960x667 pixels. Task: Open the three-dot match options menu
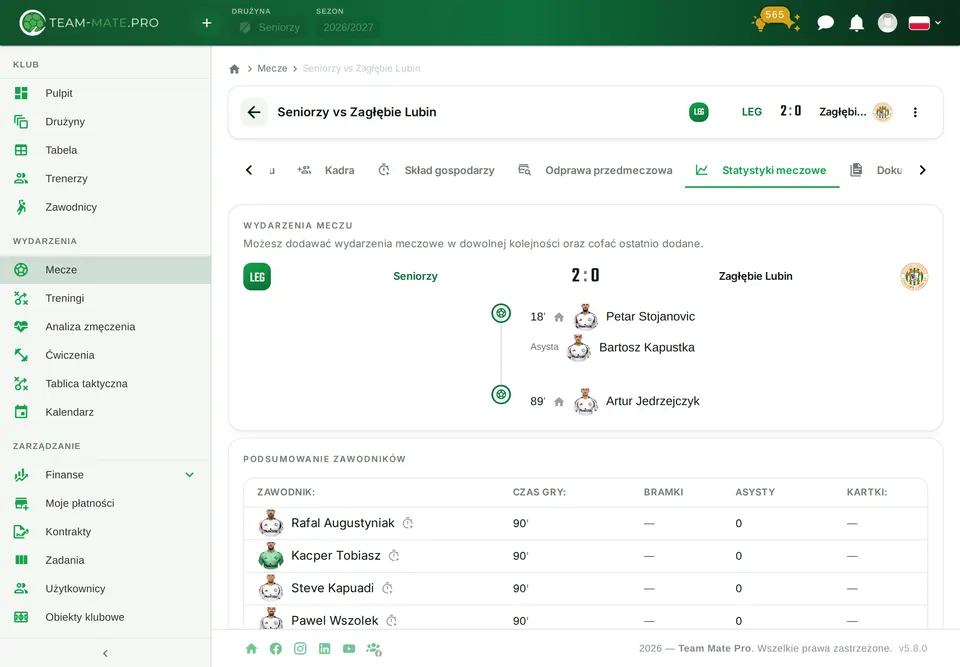tap(915, 112)
